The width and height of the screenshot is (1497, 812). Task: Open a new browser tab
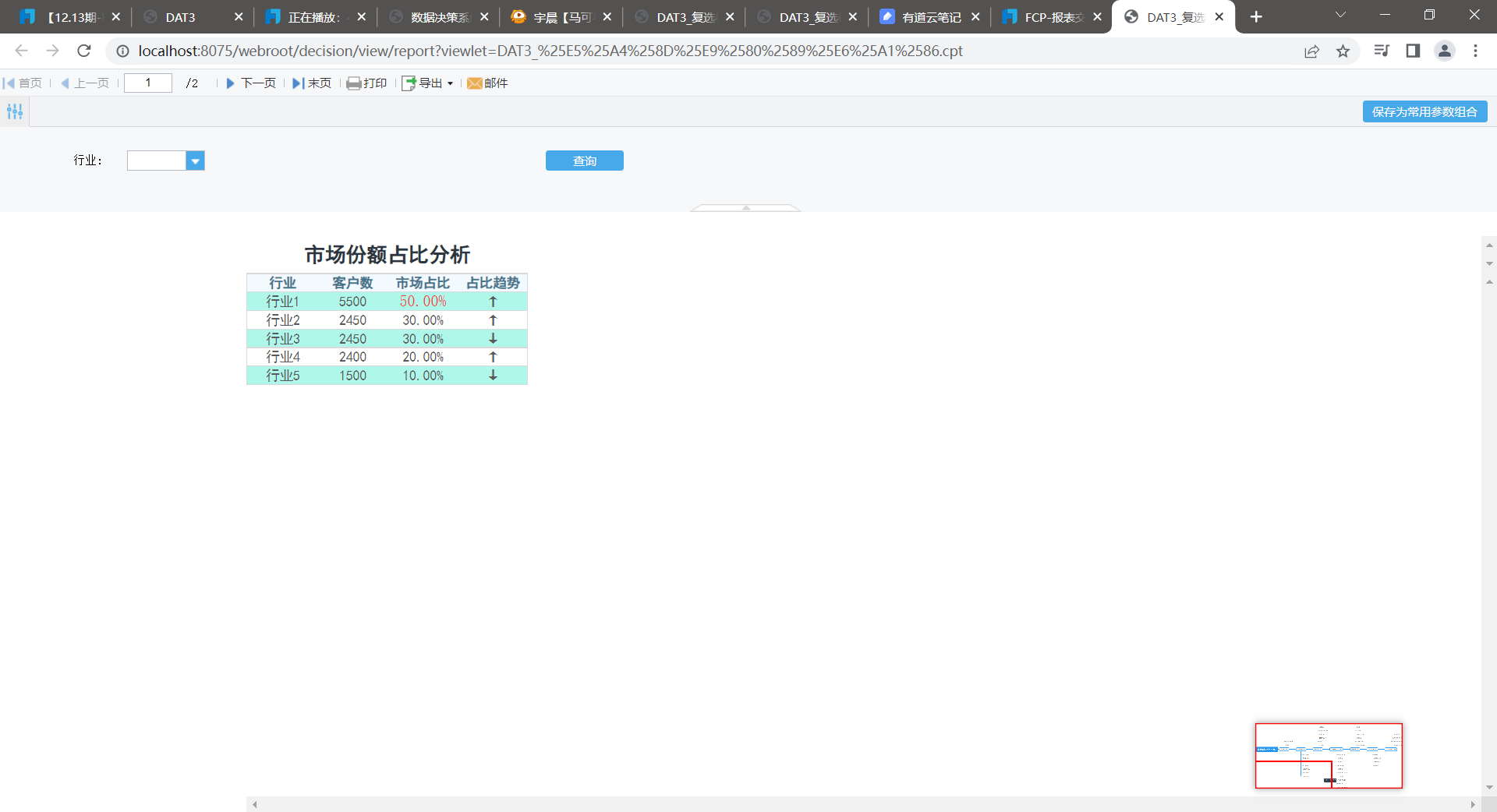1256,17
